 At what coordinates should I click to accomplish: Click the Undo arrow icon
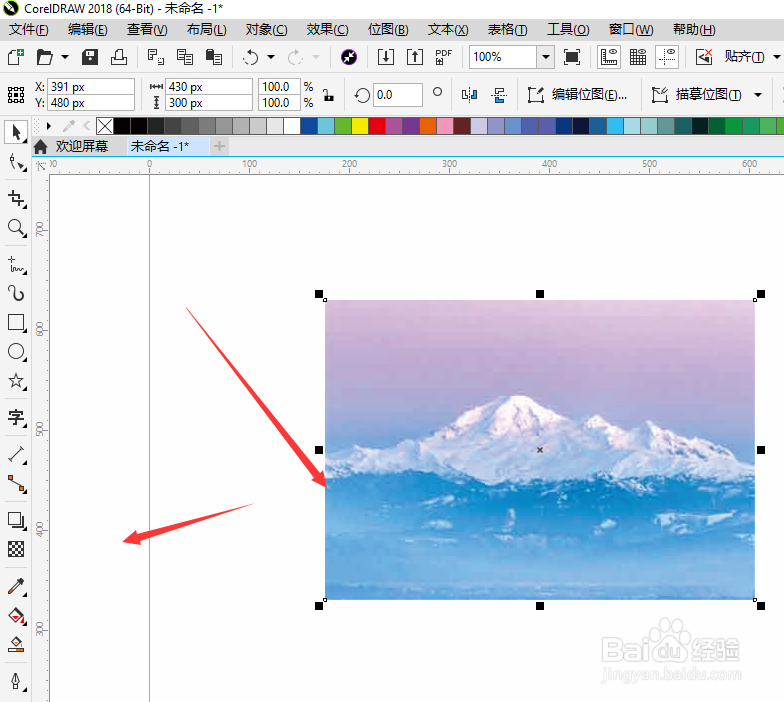pyautogui.click(x=250, y=56)
